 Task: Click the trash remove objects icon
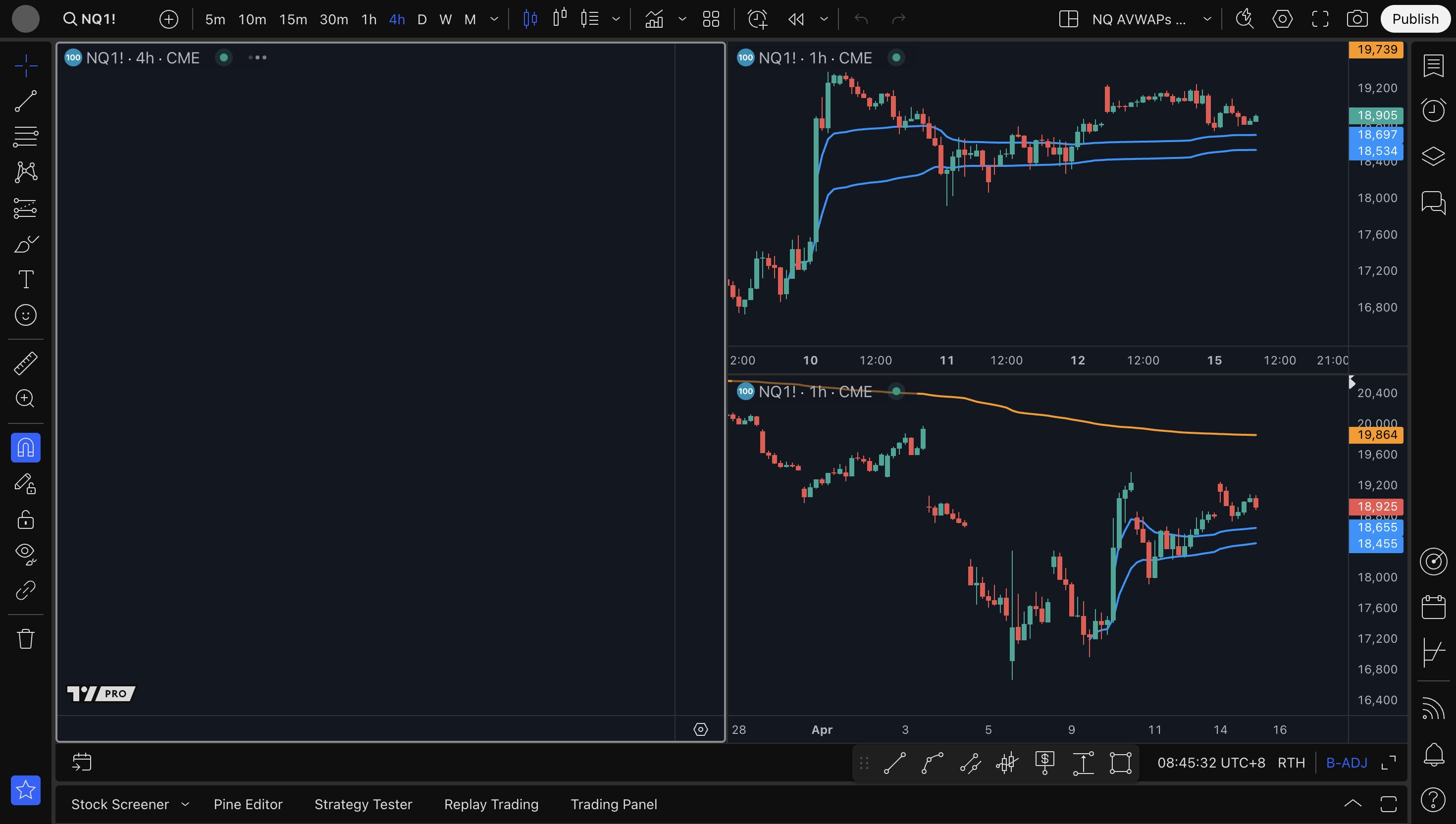(25, 639)
